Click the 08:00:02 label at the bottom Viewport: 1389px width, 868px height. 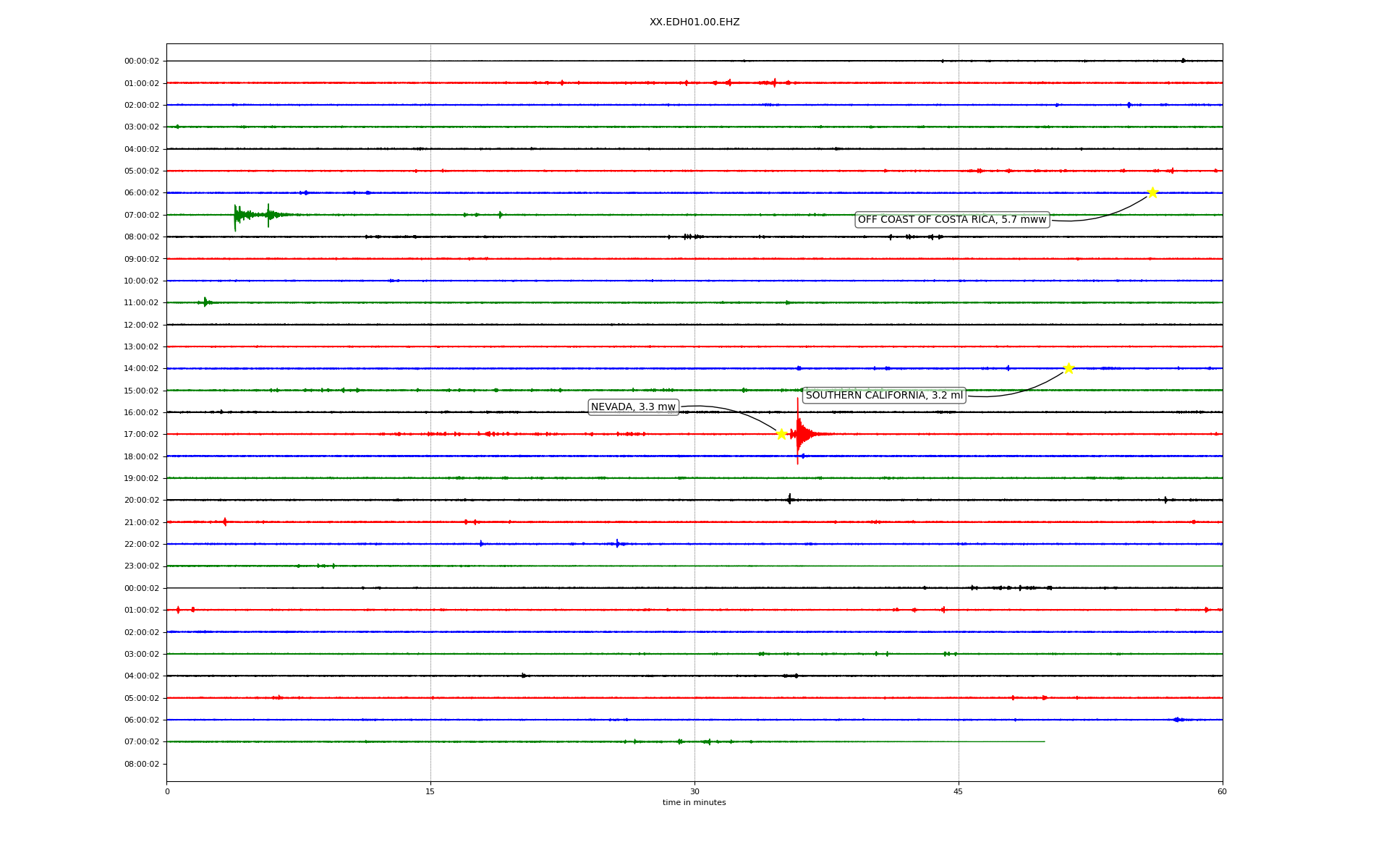click(x=141, y=765)
